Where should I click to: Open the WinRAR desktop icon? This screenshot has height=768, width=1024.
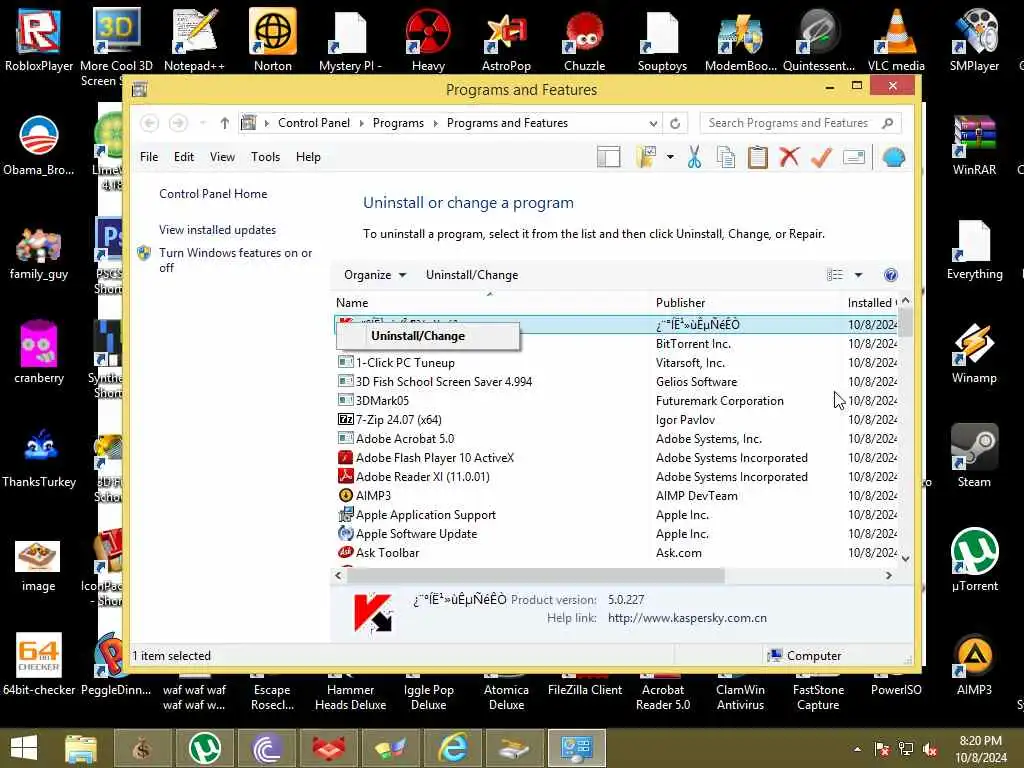[x=974, y=145]
